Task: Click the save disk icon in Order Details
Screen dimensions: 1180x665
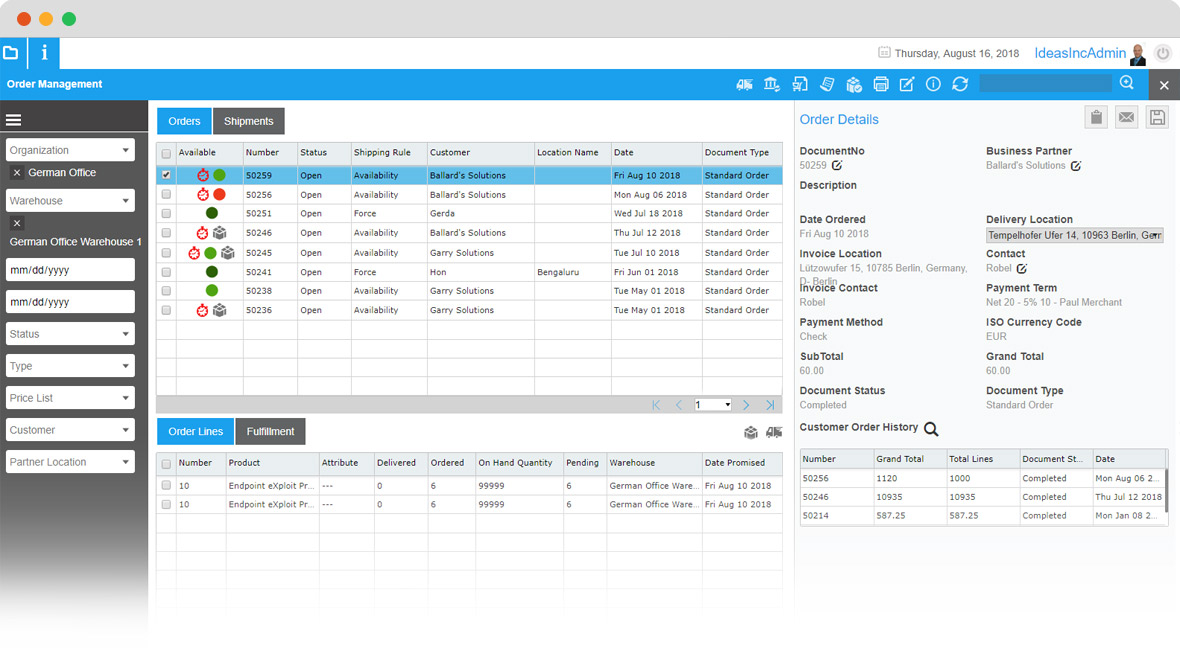Action: [1157, 117]
